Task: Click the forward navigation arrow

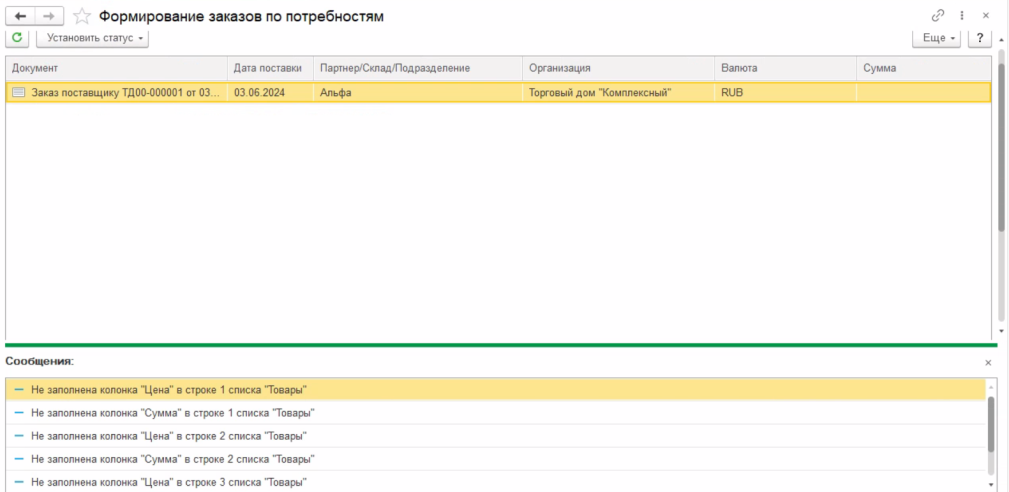Action: tap(50, 16)
